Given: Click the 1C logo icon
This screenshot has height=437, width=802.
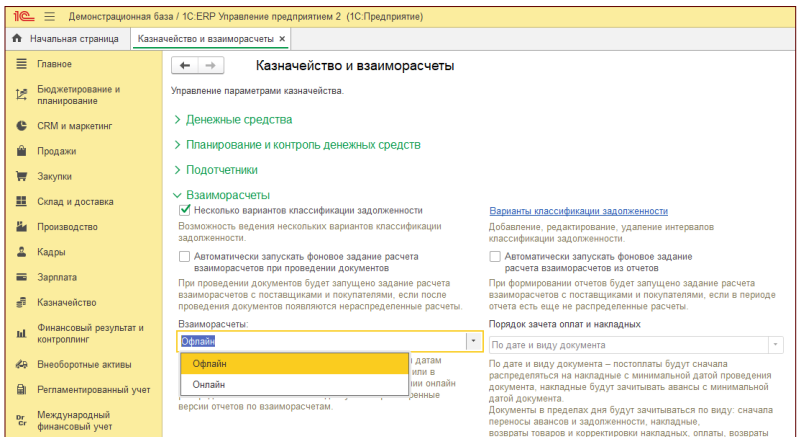Looking at the screenshot, I should pos(24,16).
